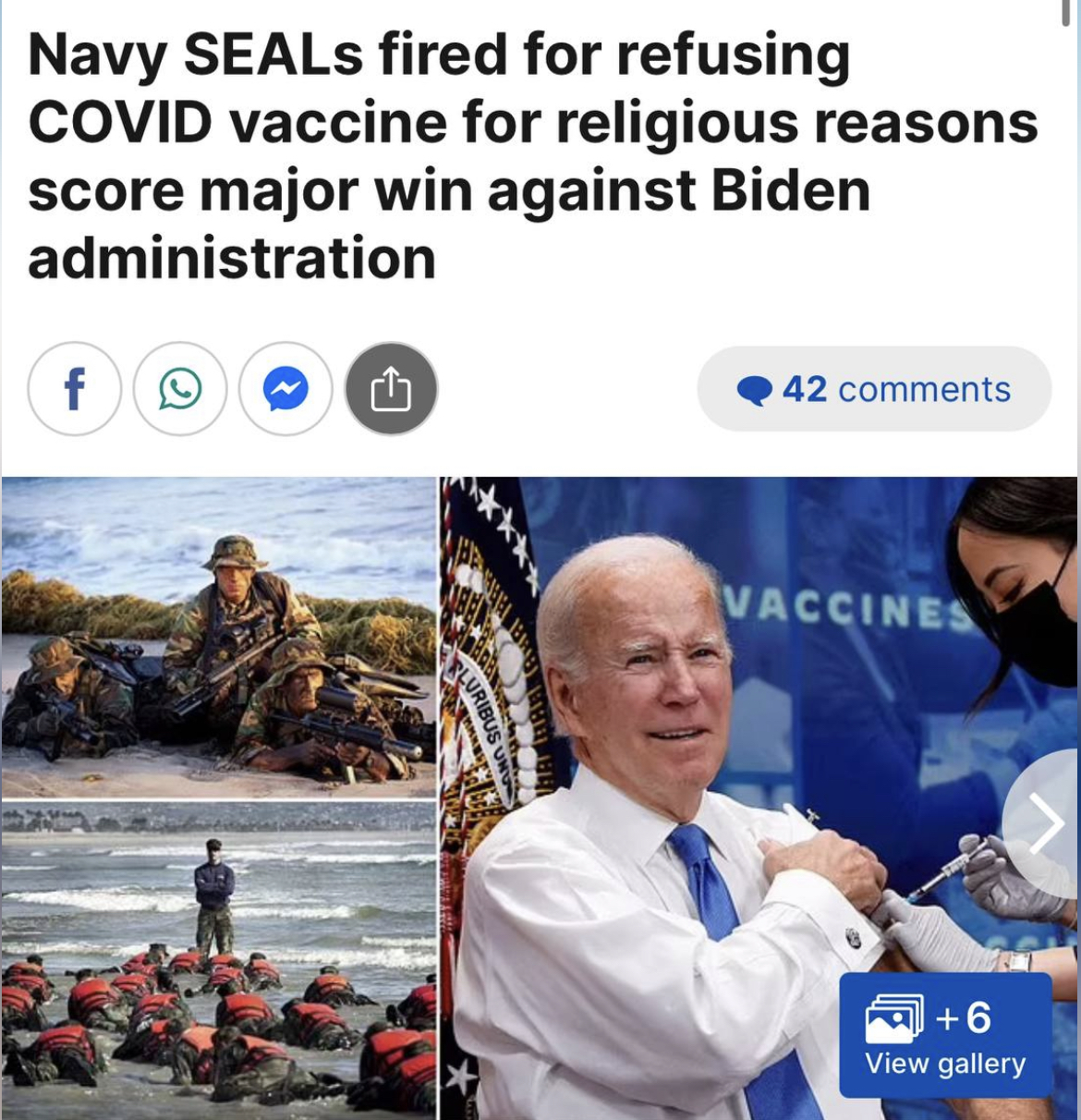Open the camouflaged SEALs with rifles photo
The height and width of the screenshot is (1120, 1081).
[218, 637]
